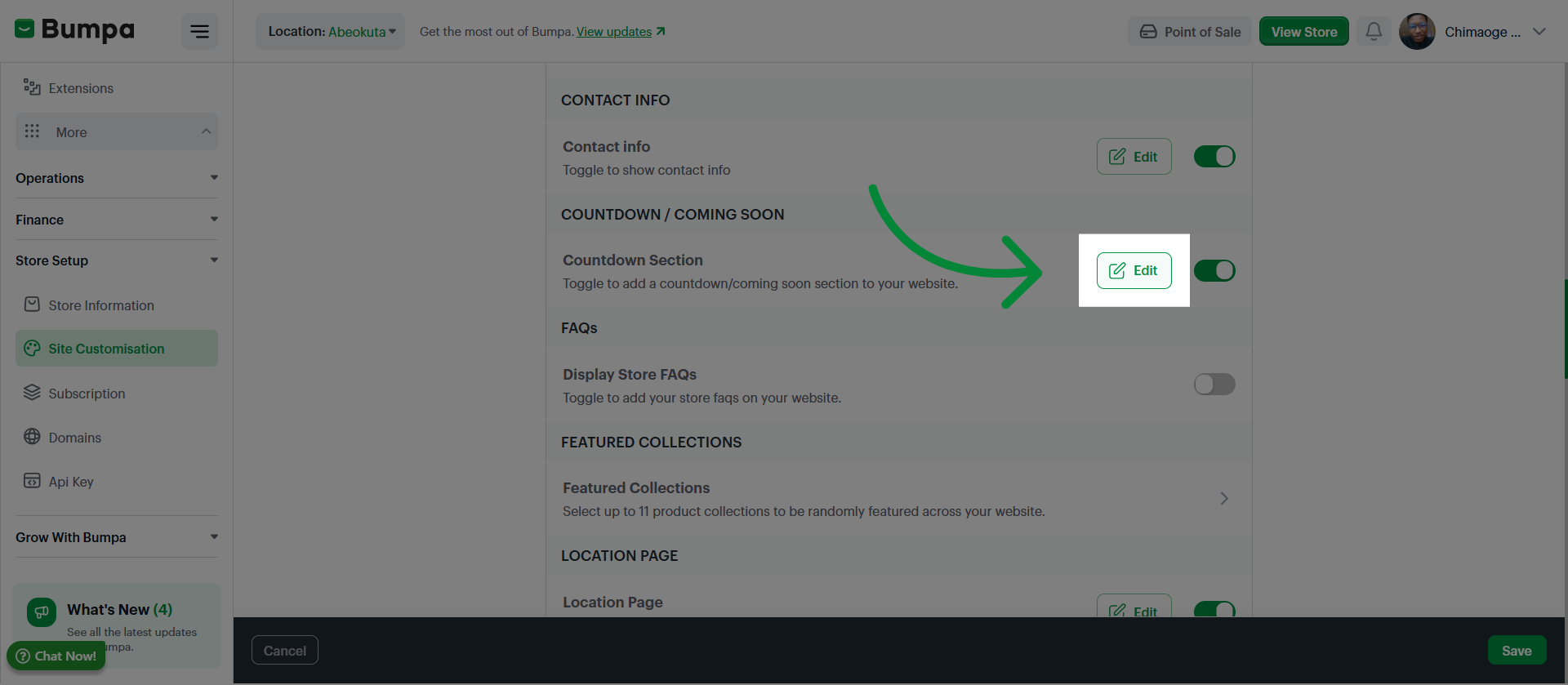The height and width of the screenshot is (685, 1568).
Task: Click the Chat Now! button
Action: coord(56,656)
